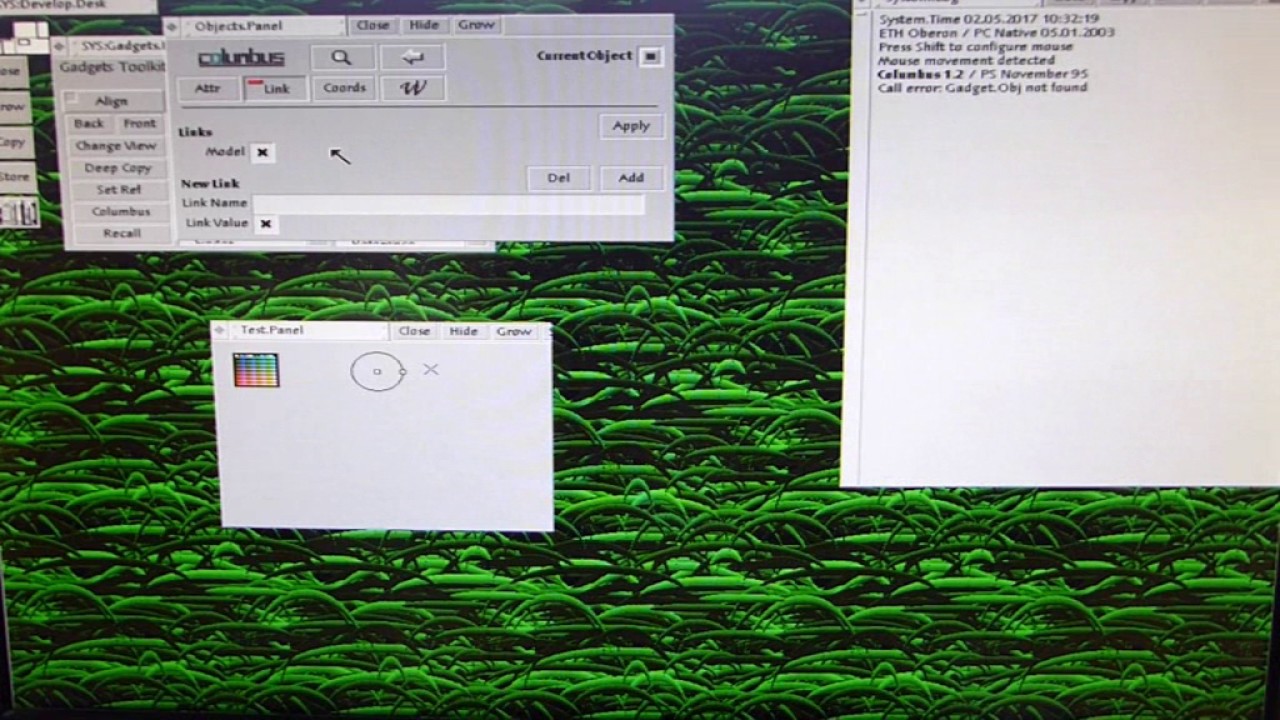Click the Del button for links
This screenshot has width=1280, height=720.
[558, 178]
